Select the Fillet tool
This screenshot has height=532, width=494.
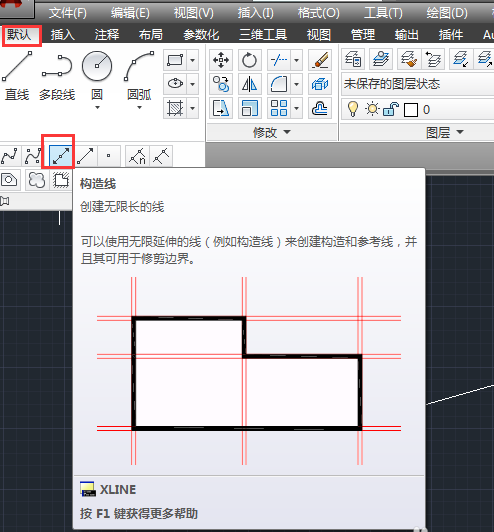tap(279, 84)
